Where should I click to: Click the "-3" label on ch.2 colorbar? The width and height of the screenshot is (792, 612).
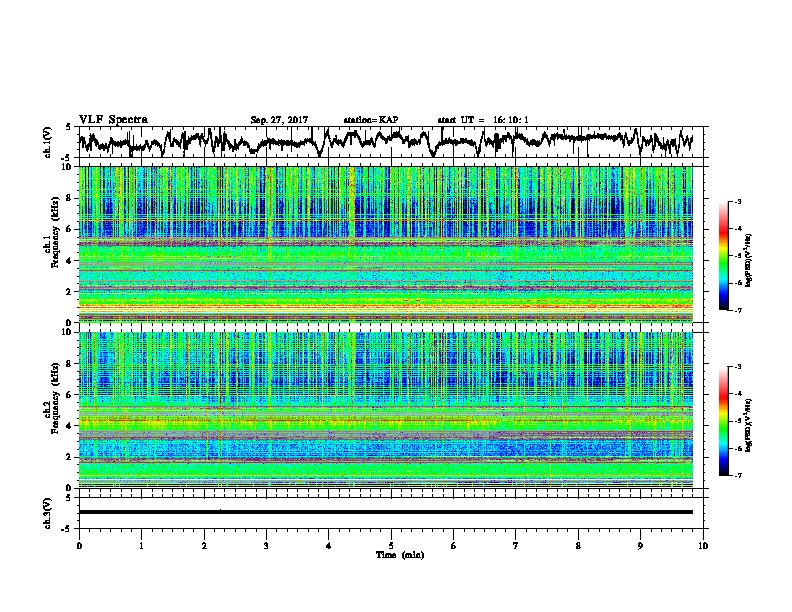click(x=737, y=367)
